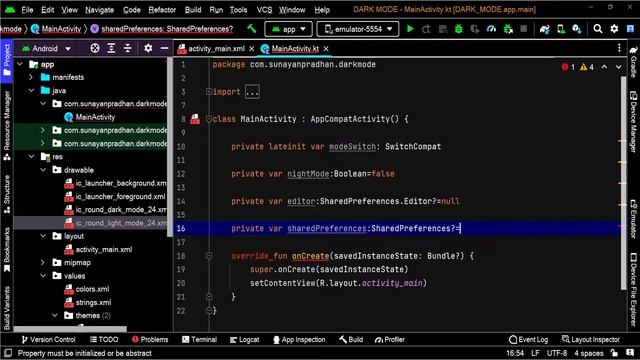Toggle the Resource Manager tool window
The height and width of the screenshot is (360, 640).
point(7,126)
